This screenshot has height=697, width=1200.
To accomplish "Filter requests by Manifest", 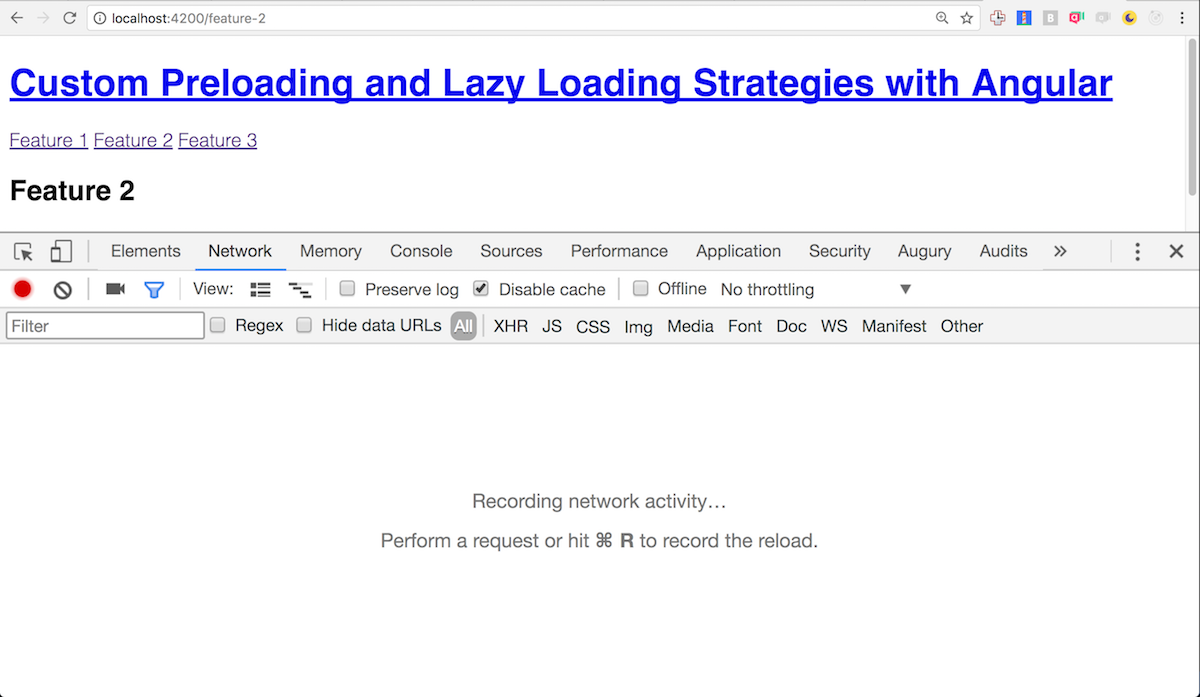I will 894,326.
